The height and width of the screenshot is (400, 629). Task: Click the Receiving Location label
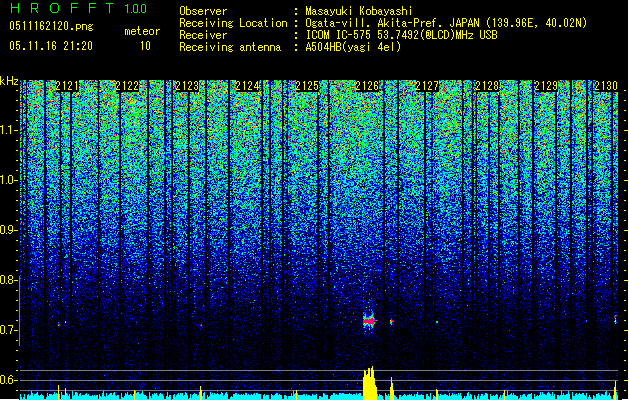point(233,23)
